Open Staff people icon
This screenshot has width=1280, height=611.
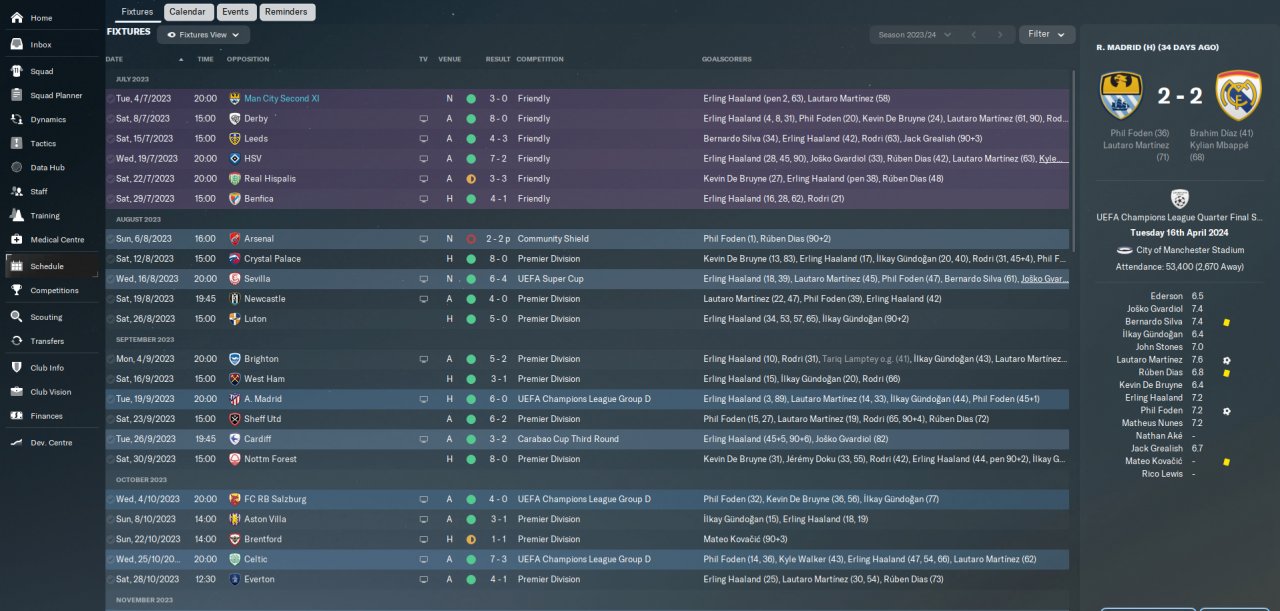(16, 192)
